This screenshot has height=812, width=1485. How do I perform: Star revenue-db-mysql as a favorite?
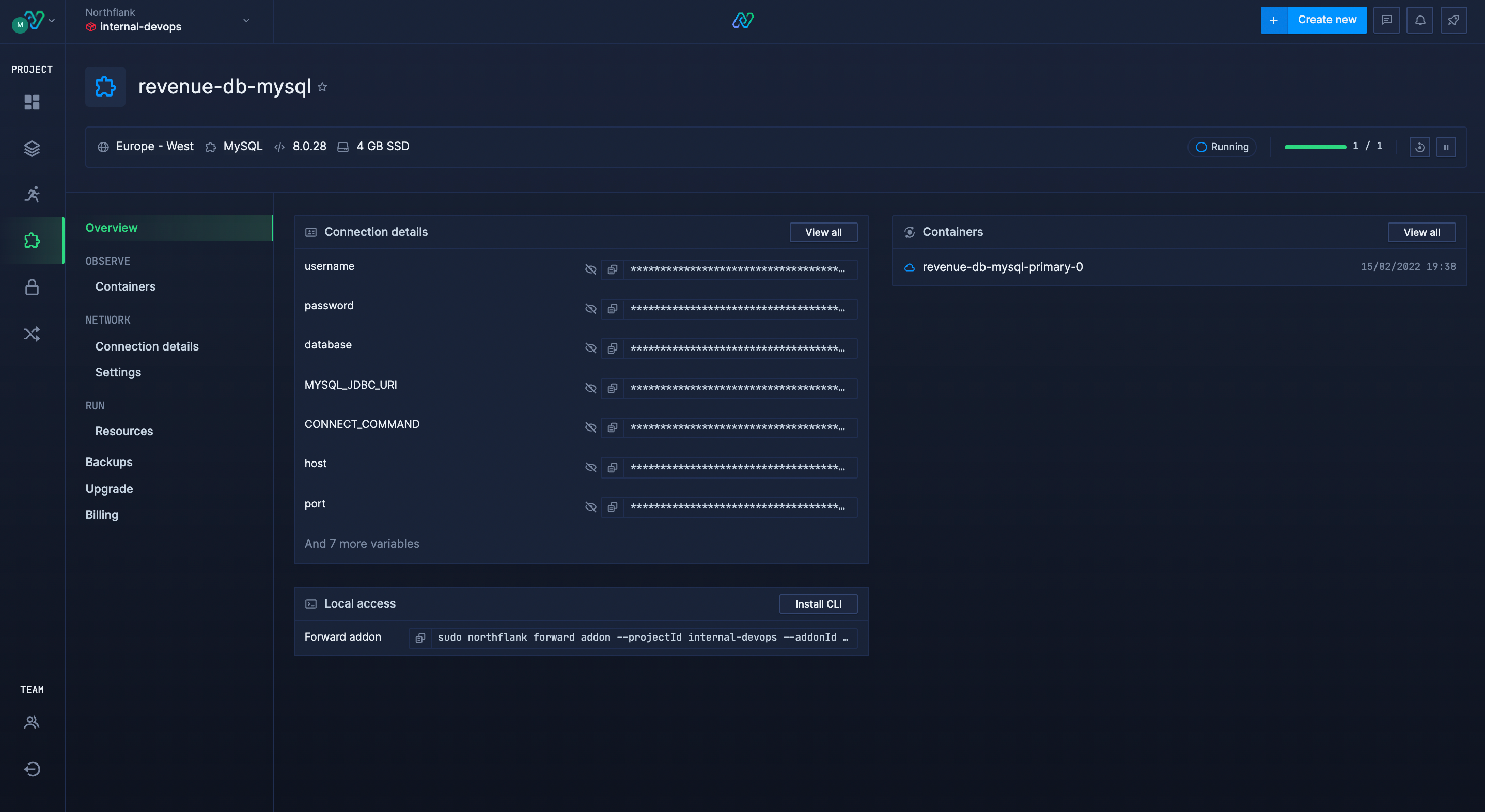pos(322,86)
